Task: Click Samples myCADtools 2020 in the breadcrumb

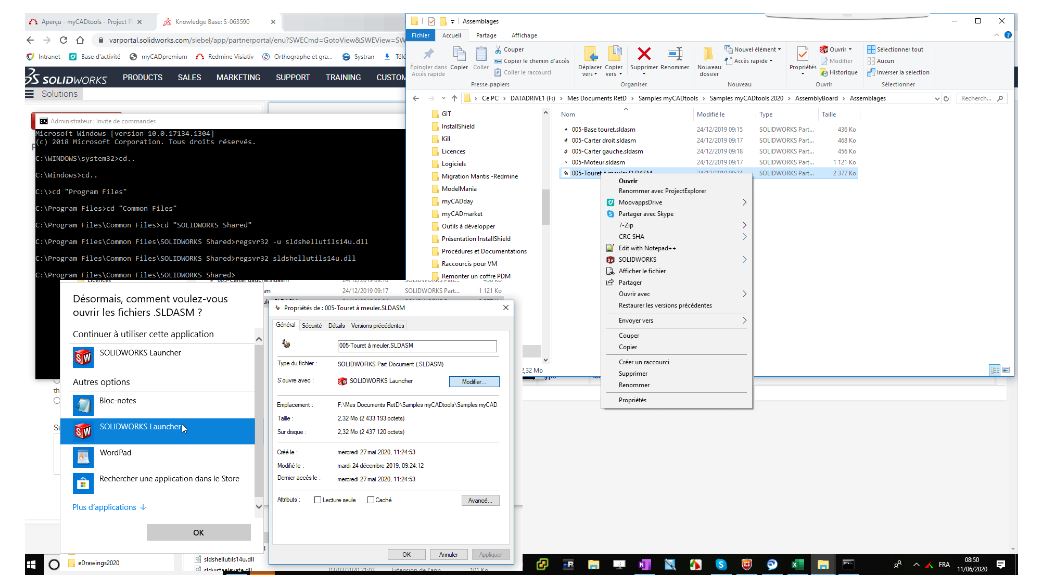Action: tap(746, 99)
